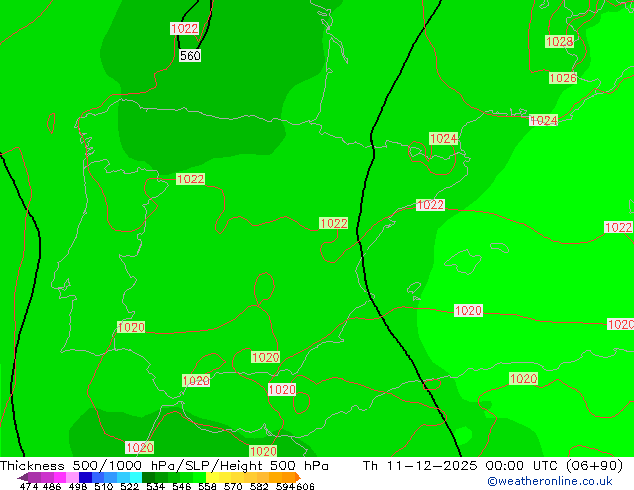
Task: Select the Thickness 500/1000 hPa title text
Action: point(89,466)
